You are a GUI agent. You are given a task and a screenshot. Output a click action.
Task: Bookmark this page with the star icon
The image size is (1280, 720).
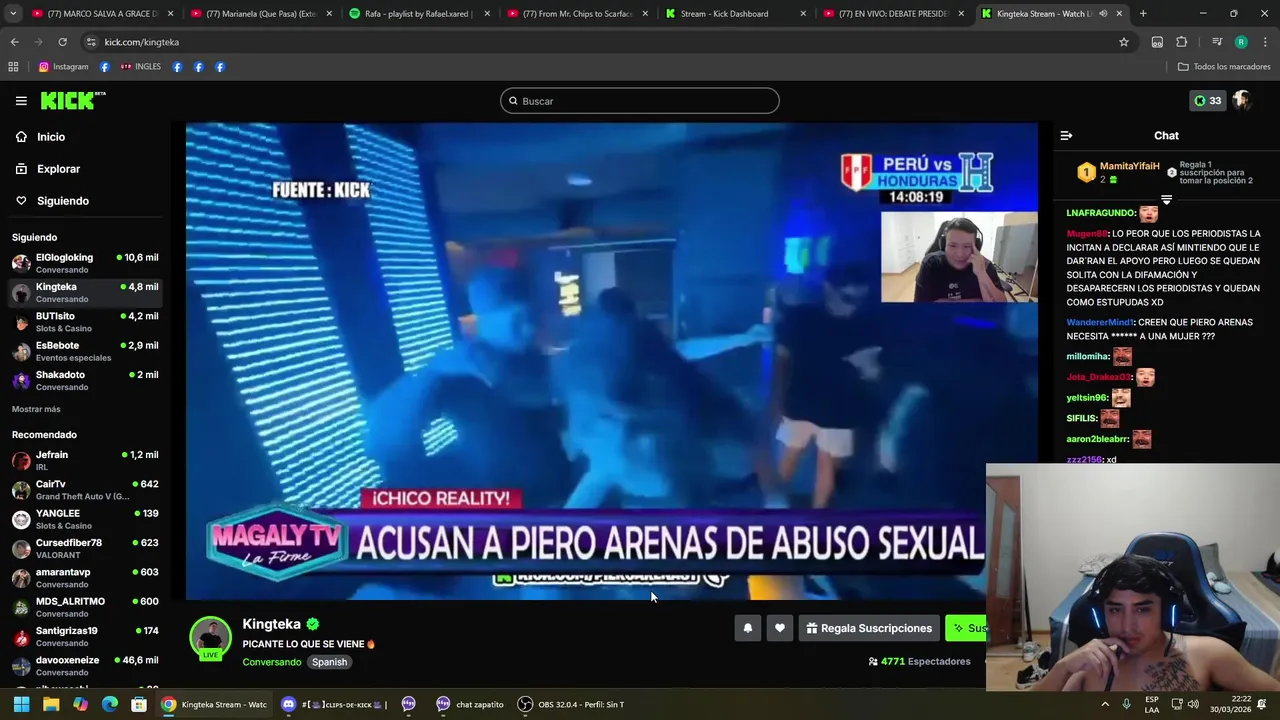pyautogui.click(x=1124, y=42)
